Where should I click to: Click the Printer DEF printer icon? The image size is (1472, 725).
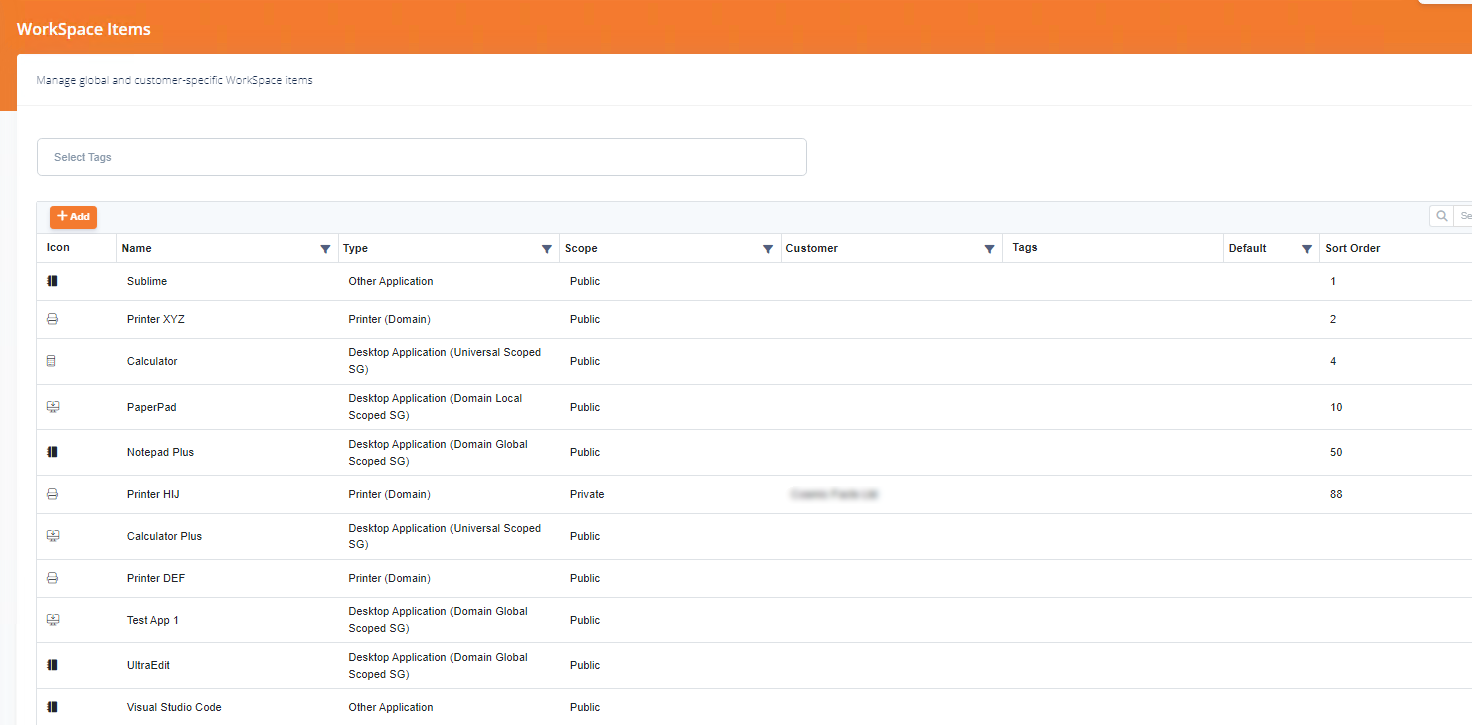click(x=53, y=578)
